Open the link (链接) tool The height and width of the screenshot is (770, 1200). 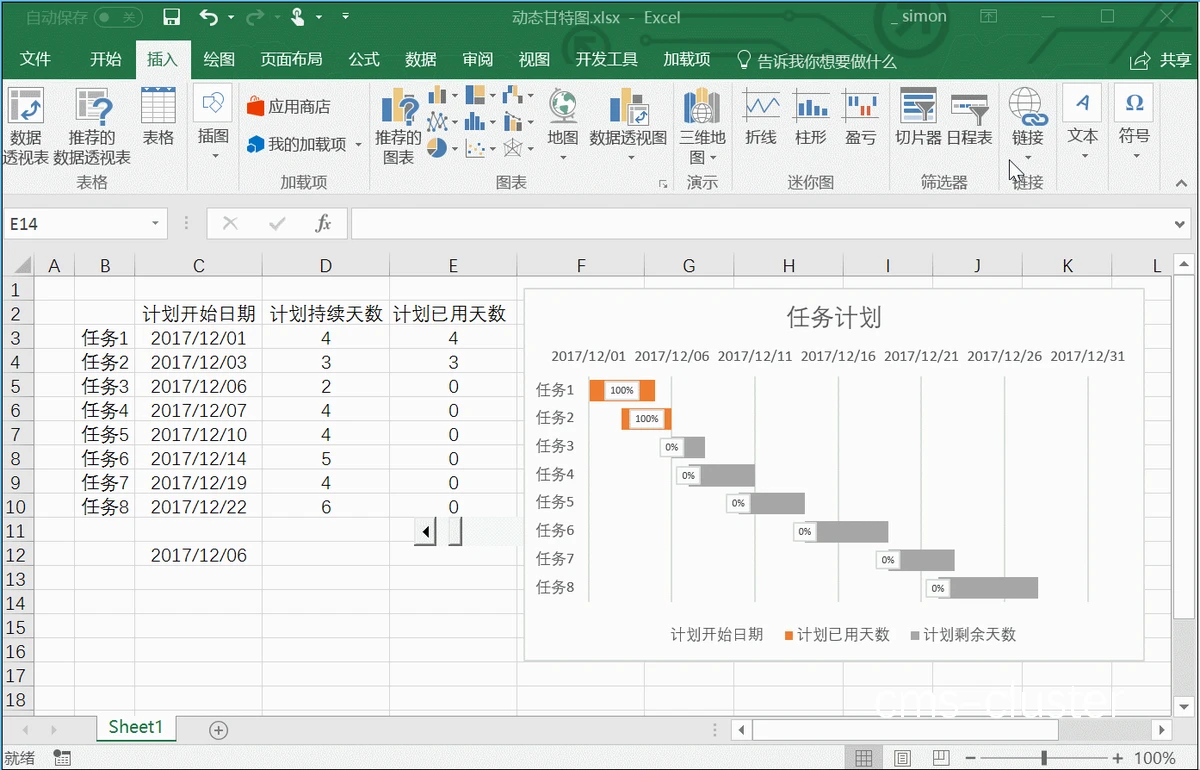[x=1028, y=124]
